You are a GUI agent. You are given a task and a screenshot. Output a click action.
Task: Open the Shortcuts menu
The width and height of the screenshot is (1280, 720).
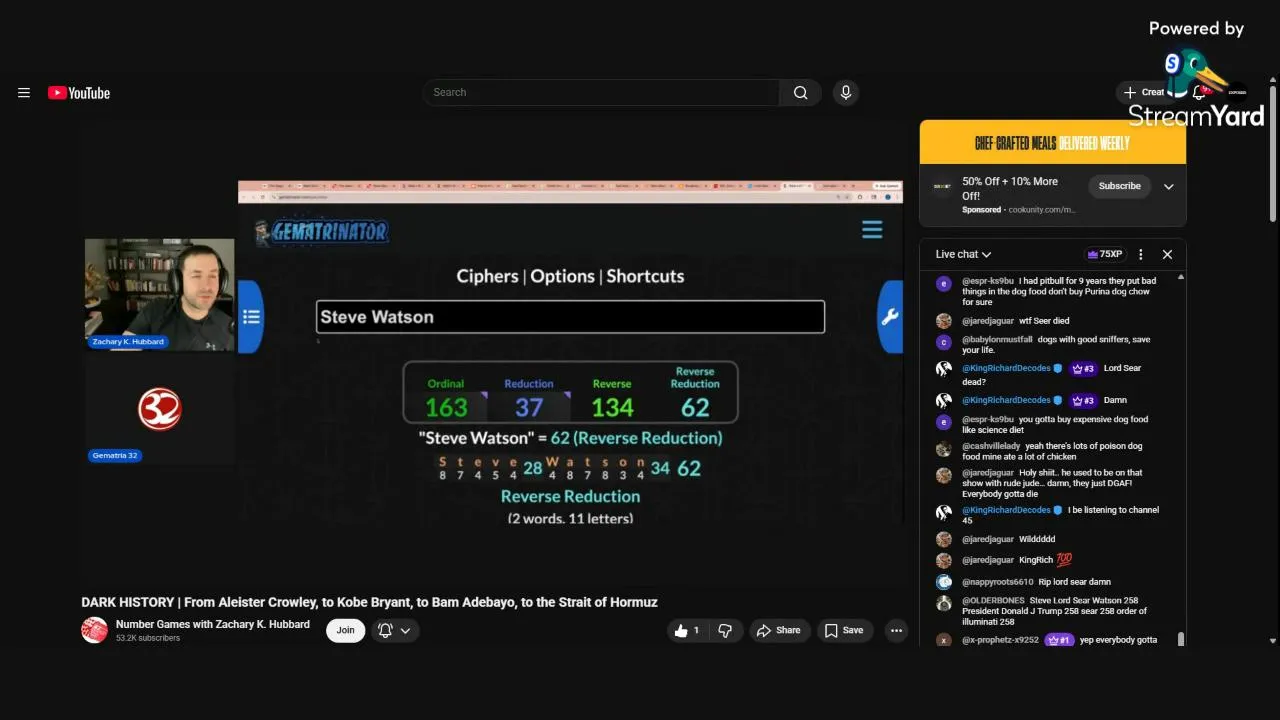point(645,276)
